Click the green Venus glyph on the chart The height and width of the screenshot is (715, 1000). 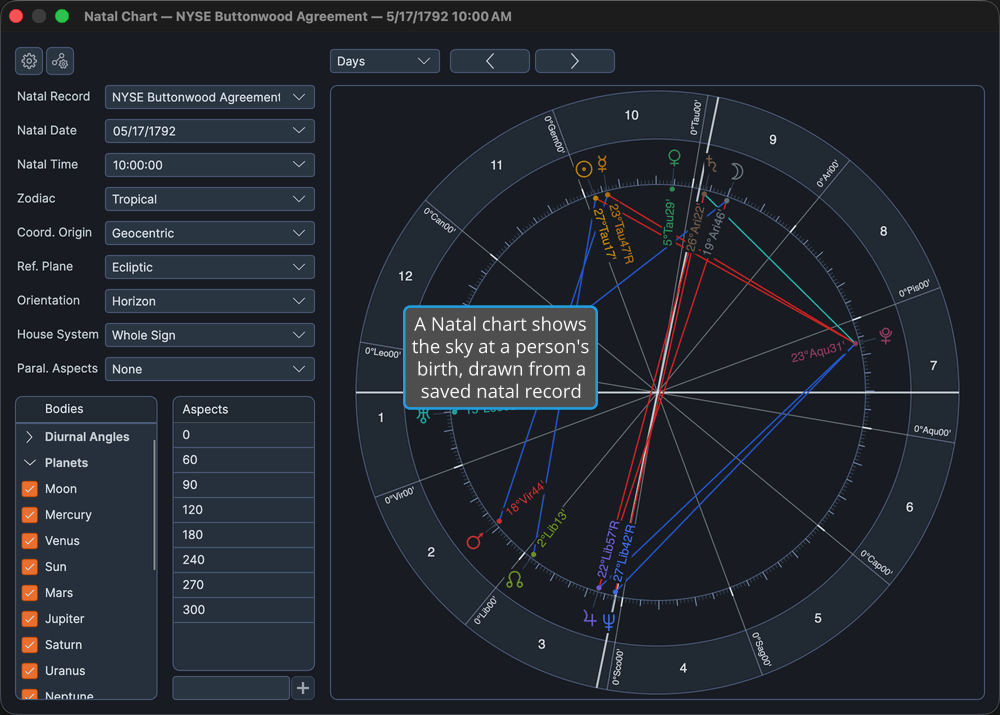674,157
